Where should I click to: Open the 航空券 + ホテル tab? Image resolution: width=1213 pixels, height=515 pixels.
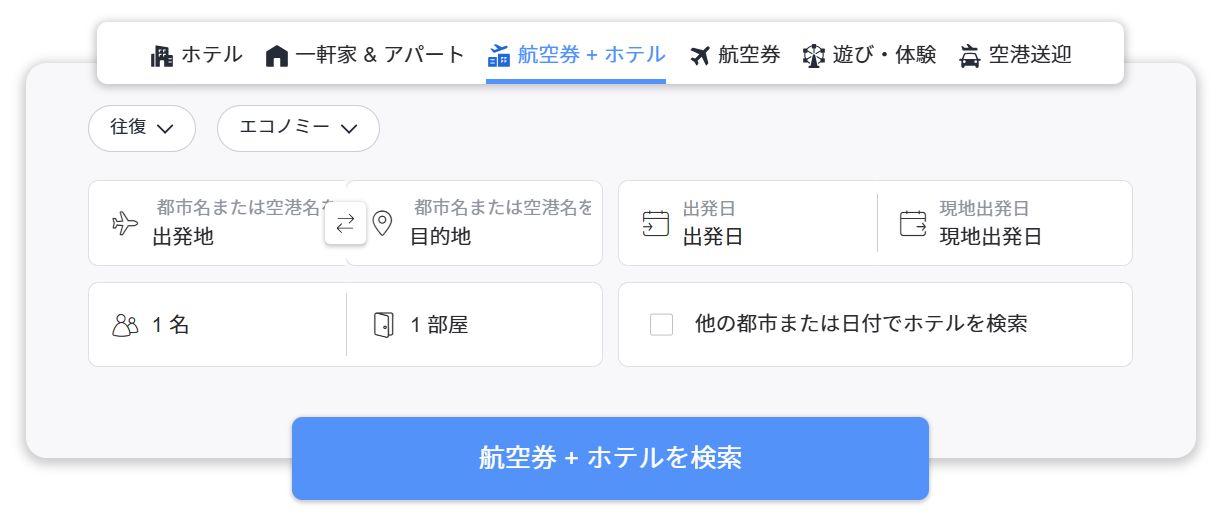click(x=576, y=55)
